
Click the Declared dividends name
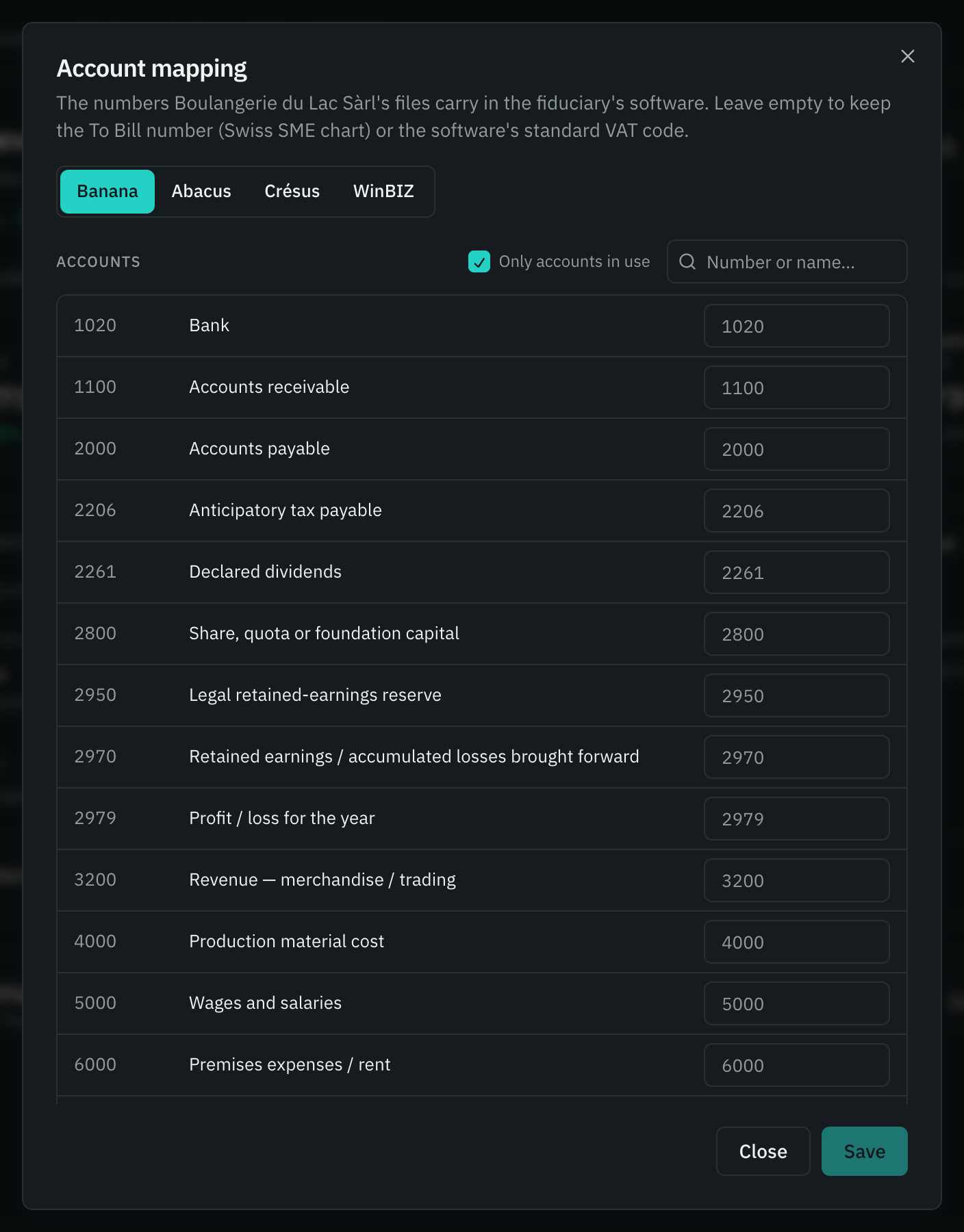click(x=265, y=572)
